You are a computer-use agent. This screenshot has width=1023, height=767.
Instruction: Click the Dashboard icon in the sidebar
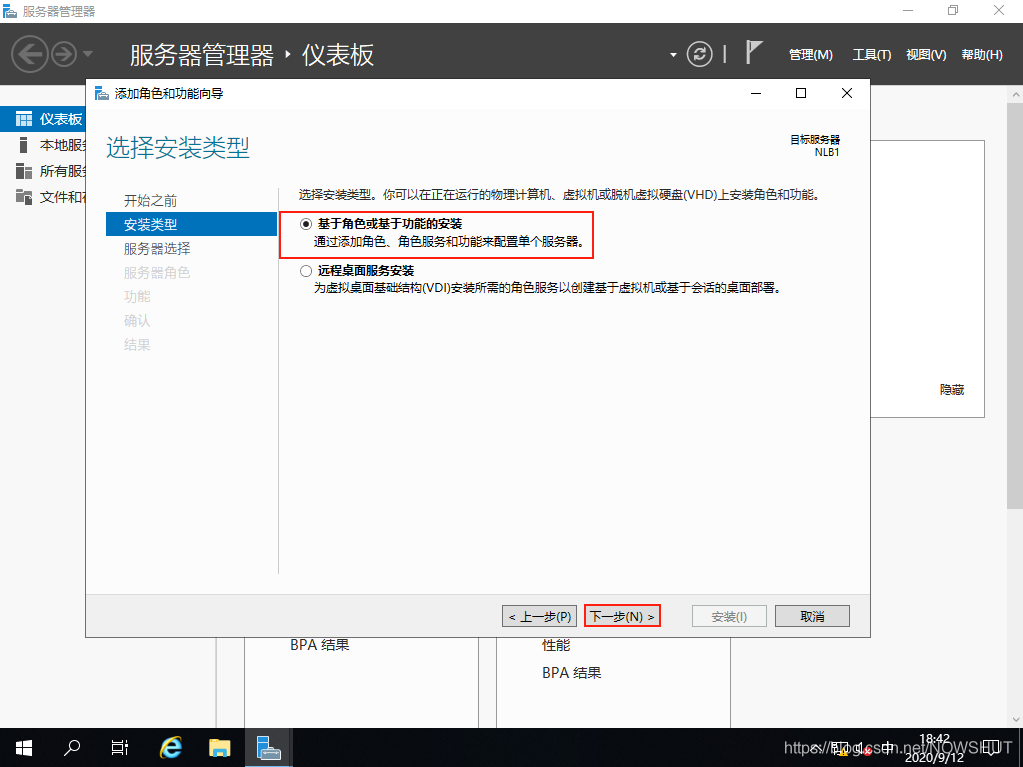[24, 119]
